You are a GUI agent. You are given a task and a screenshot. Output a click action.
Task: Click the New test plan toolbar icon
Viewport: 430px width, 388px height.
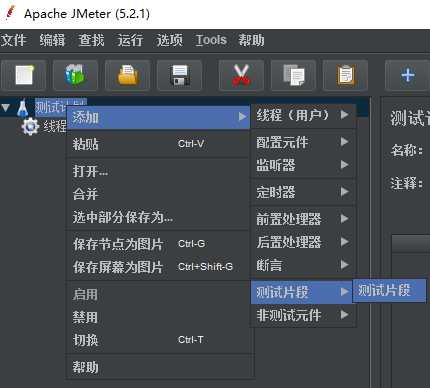[24, 75]
